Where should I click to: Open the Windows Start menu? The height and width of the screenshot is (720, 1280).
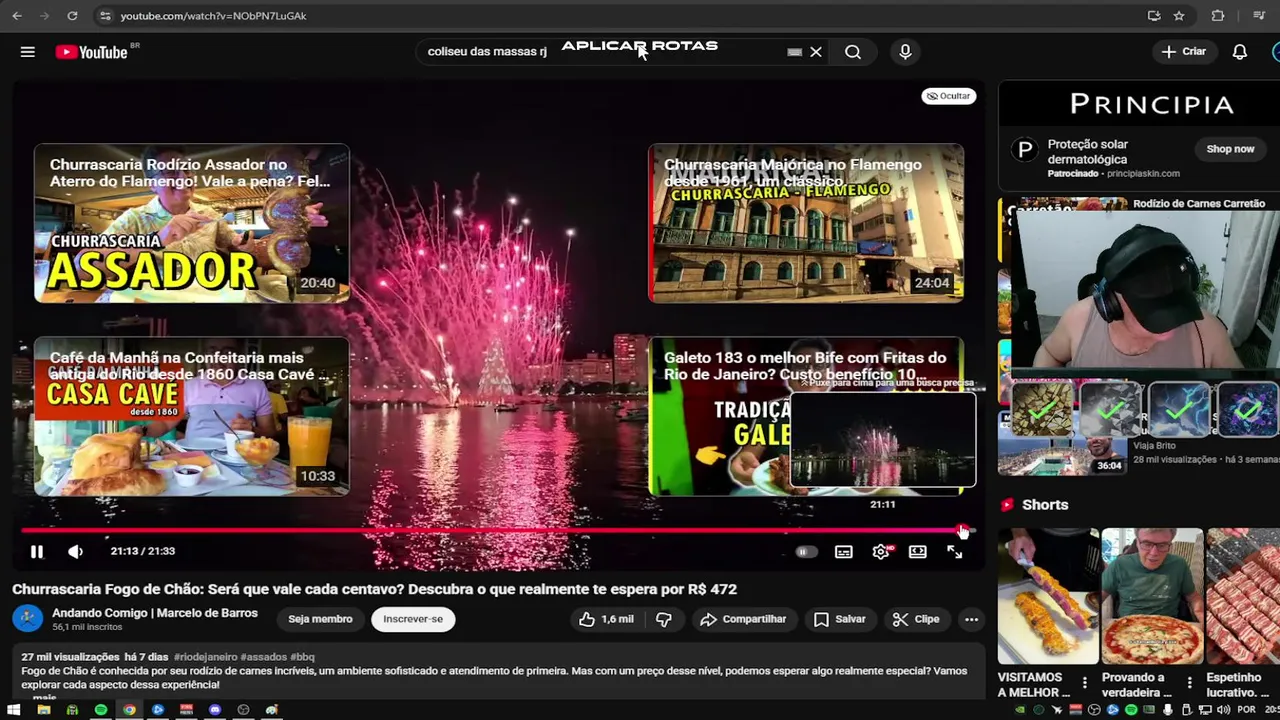(14, 710)
